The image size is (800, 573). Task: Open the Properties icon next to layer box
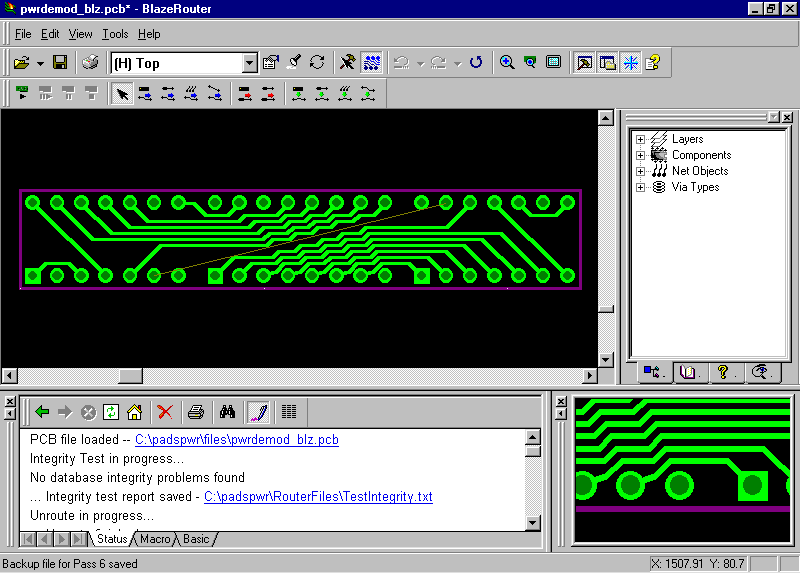click(270, 63)
